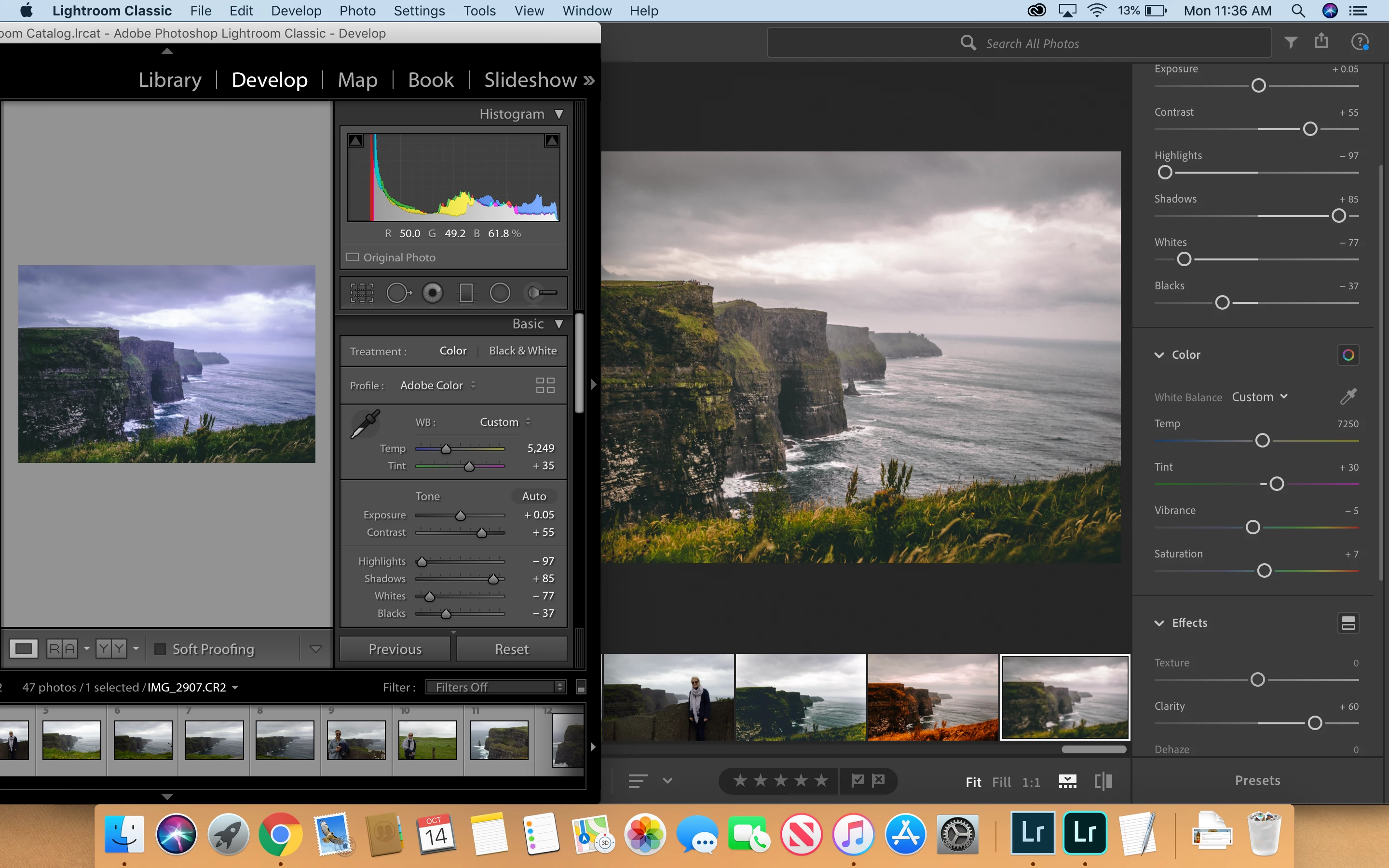Select the Radial Filter tool
1389x868 pixels.
click(500, 293)
